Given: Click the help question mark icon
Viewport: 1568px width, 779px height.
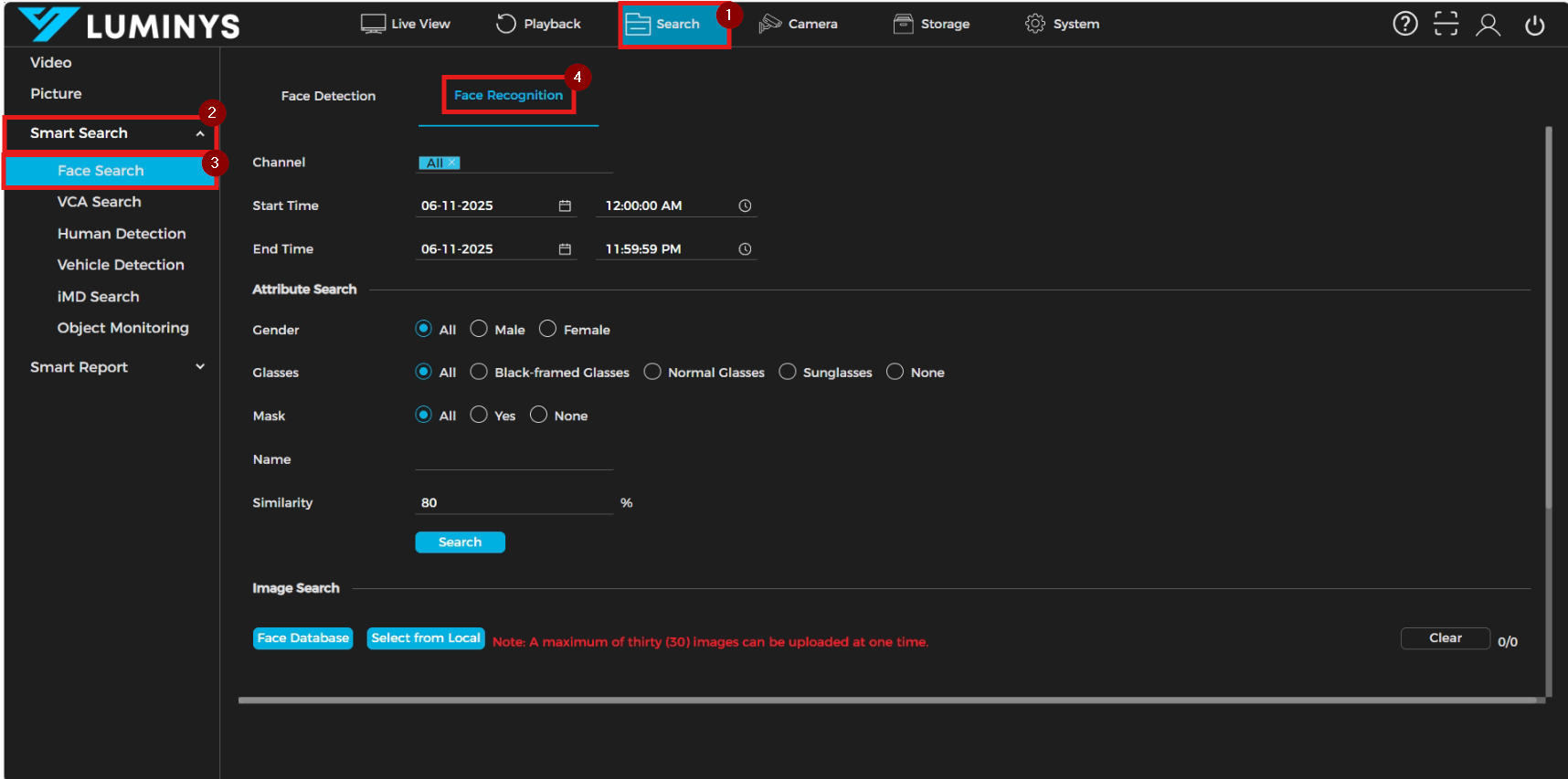Looking at the screenshot, I should point(1404,24).
